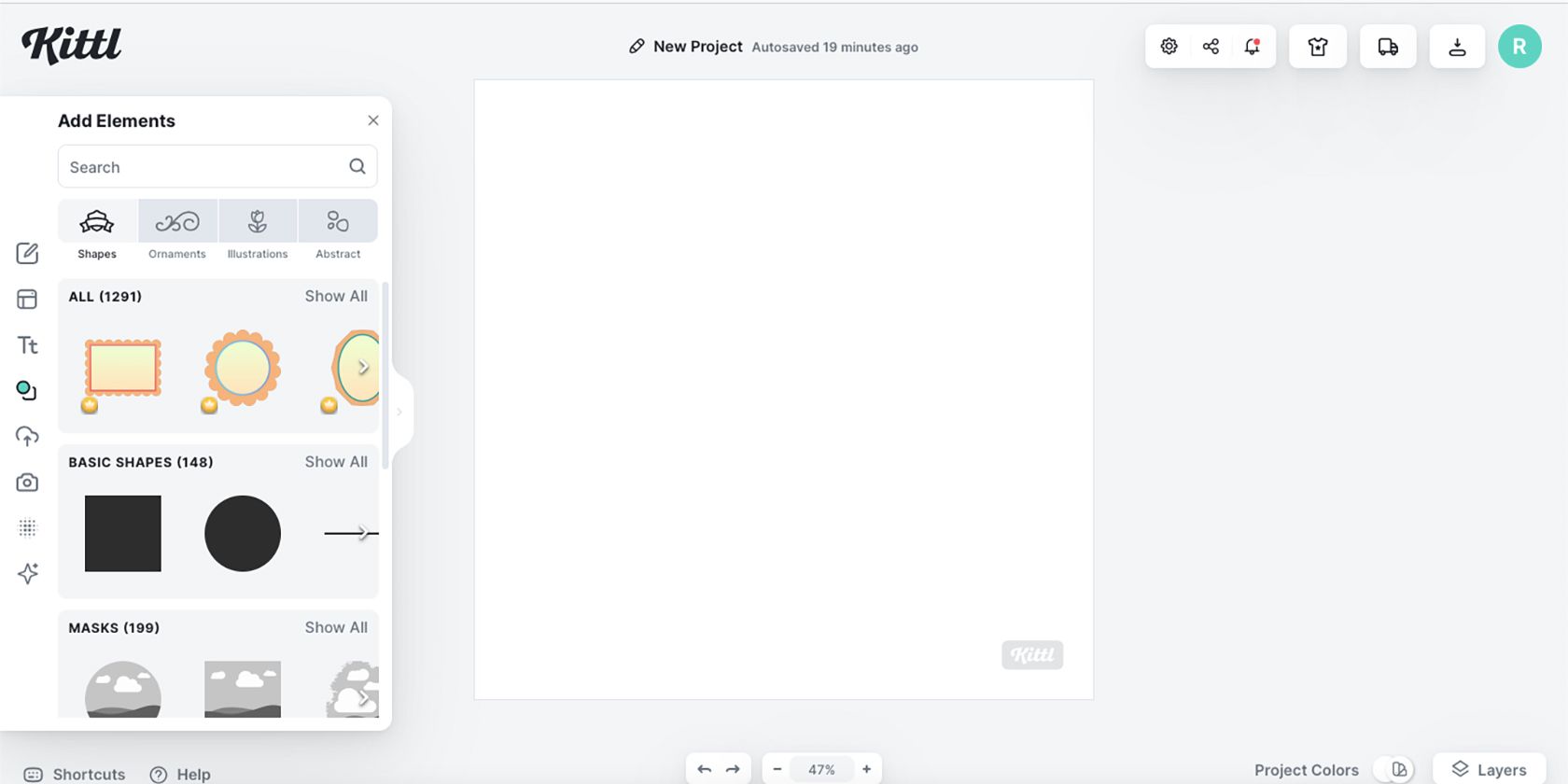
Task: Open the edit pencil tool in sidebar
Action: (x=27, y=253)
